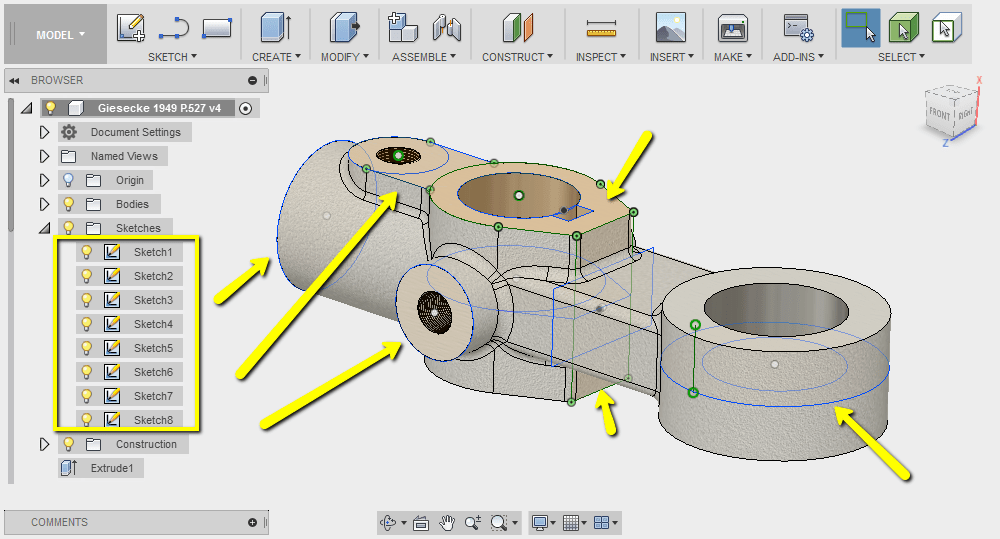Viewport: 1000px width, 539px height.
Task: Collapse the Sketches folder node
Action: tap(45, 228)
